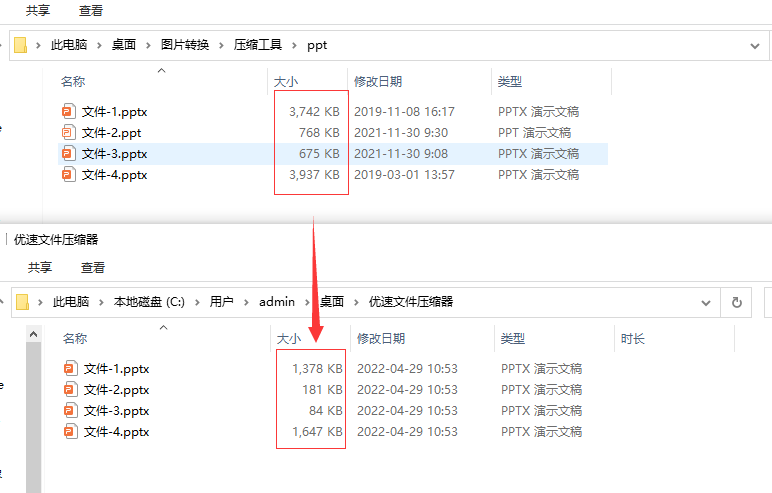Screen dimensions: 772x493
Task: Open 查看 tab in upper window
Action: (x=91, y=10)
